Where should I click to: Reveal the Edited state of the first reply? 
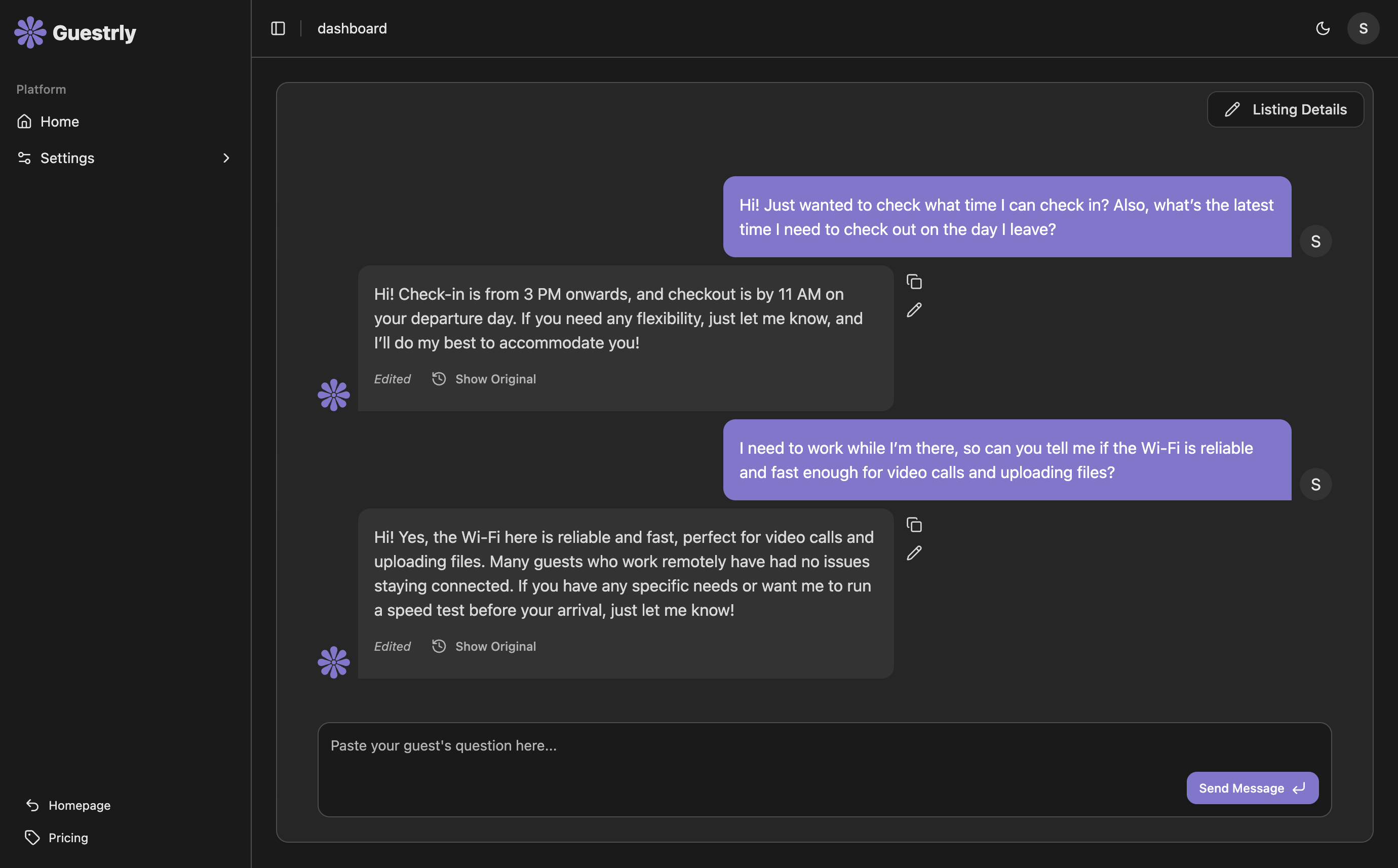pyautogui.click(x=393, y=379)
